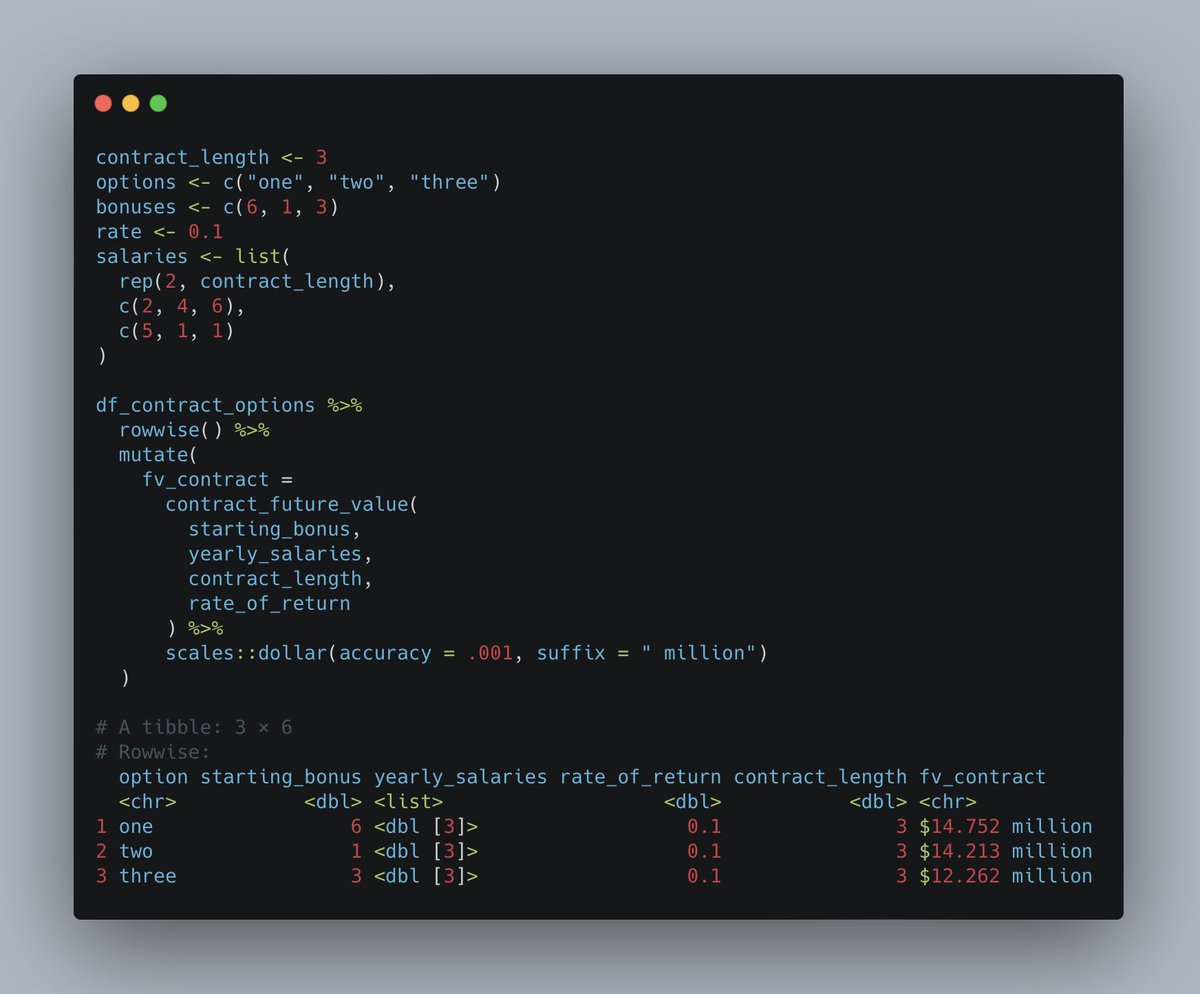Viewport: 1200px width, 994px height.
Task: Click the "# A tibble: 3 × 6" comment
Action: pyautogui.click(x=194, y=727)
